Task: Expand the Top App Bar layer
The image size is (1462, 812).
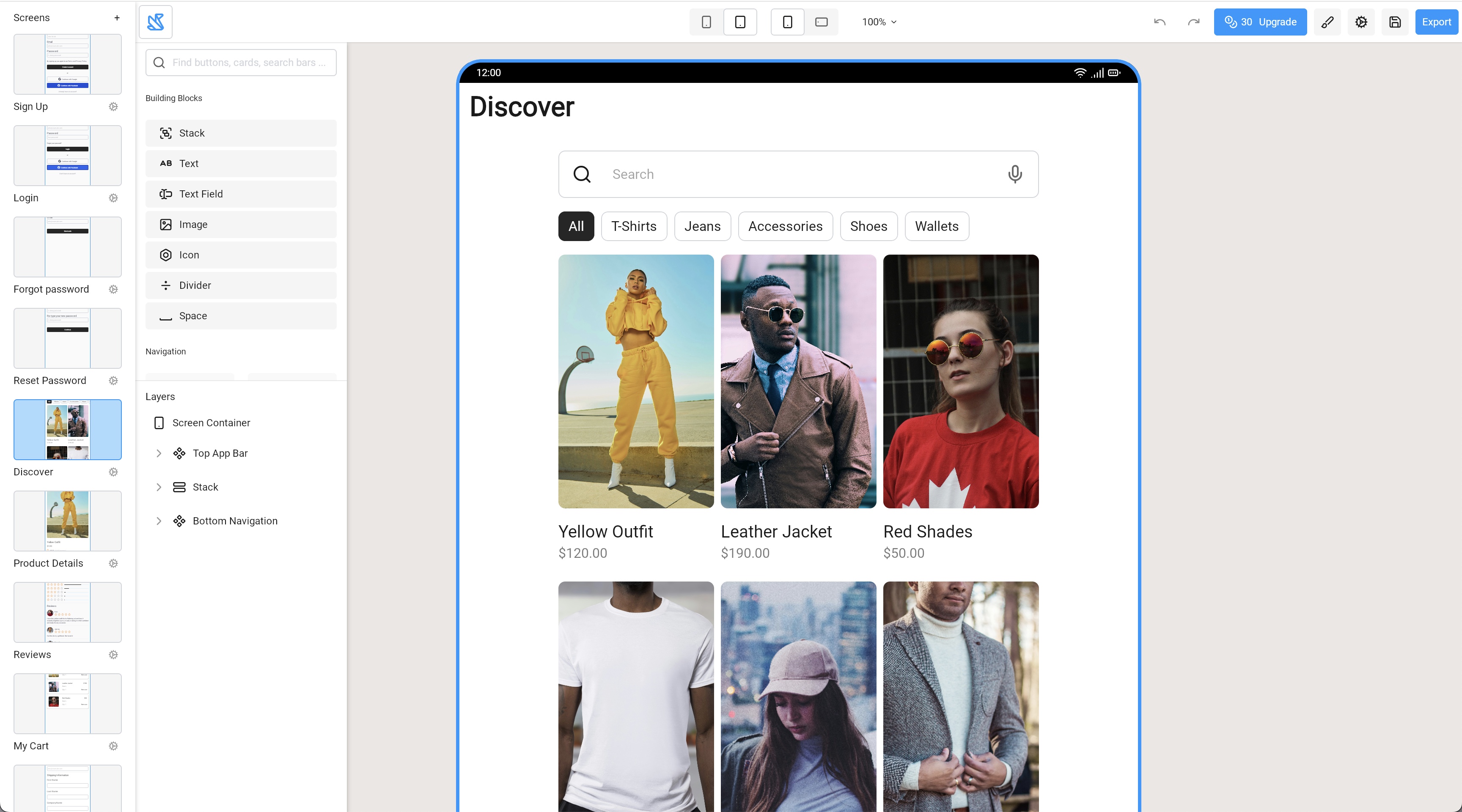Action: 159,453
